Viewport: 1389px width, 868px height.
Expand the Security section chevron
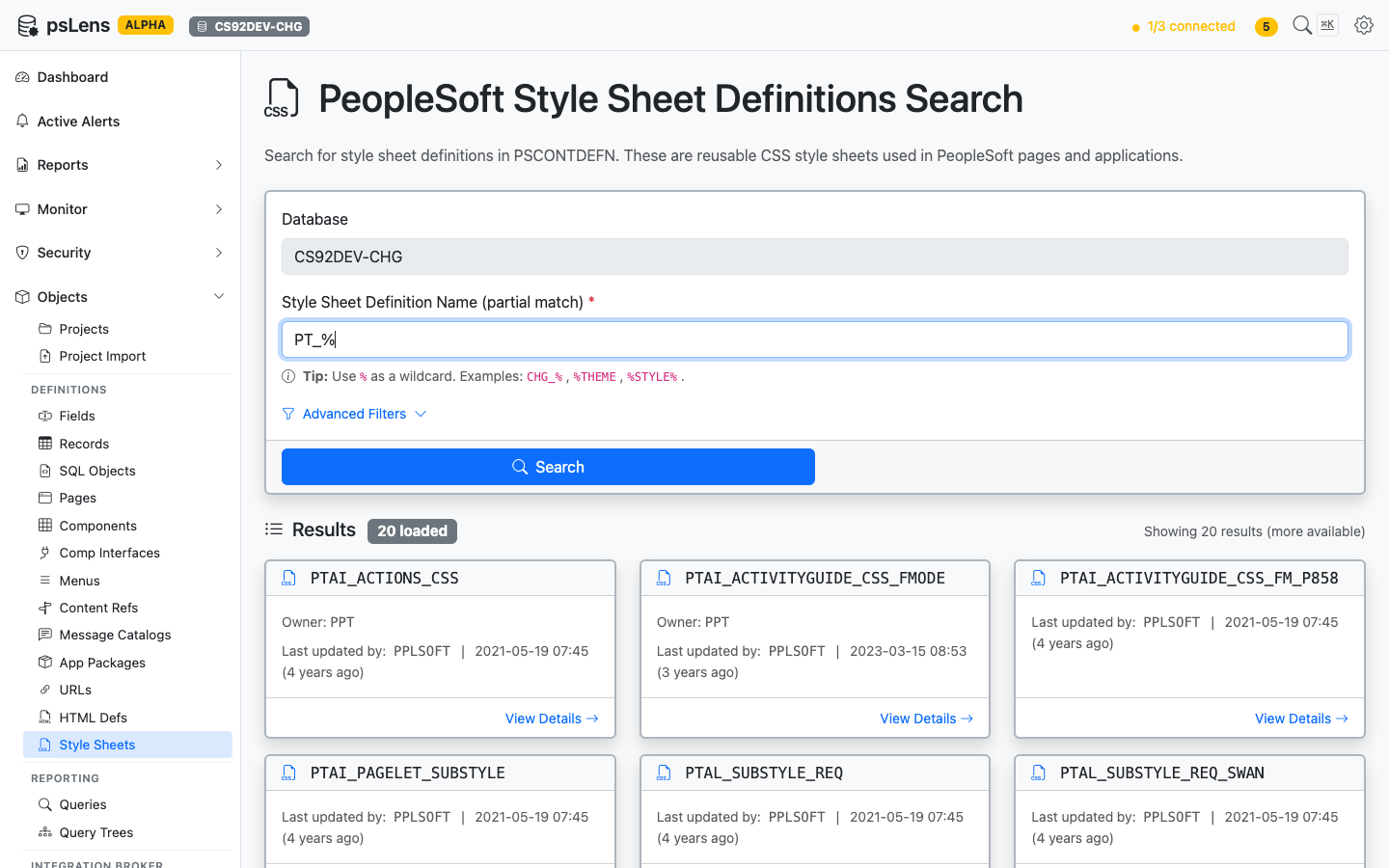click(x=219, y=253)
